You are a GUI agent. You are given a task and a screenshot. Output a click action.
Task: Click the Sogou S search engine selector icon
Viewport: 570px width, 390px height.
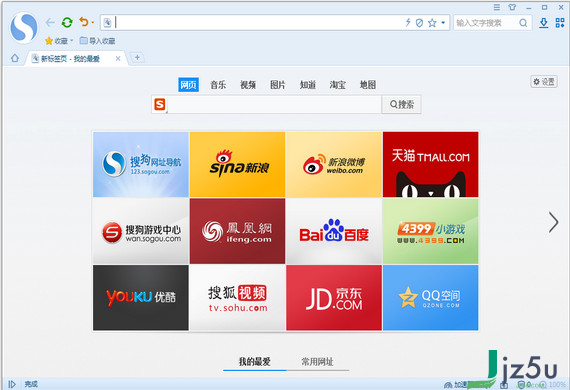[x=160, y=105]
